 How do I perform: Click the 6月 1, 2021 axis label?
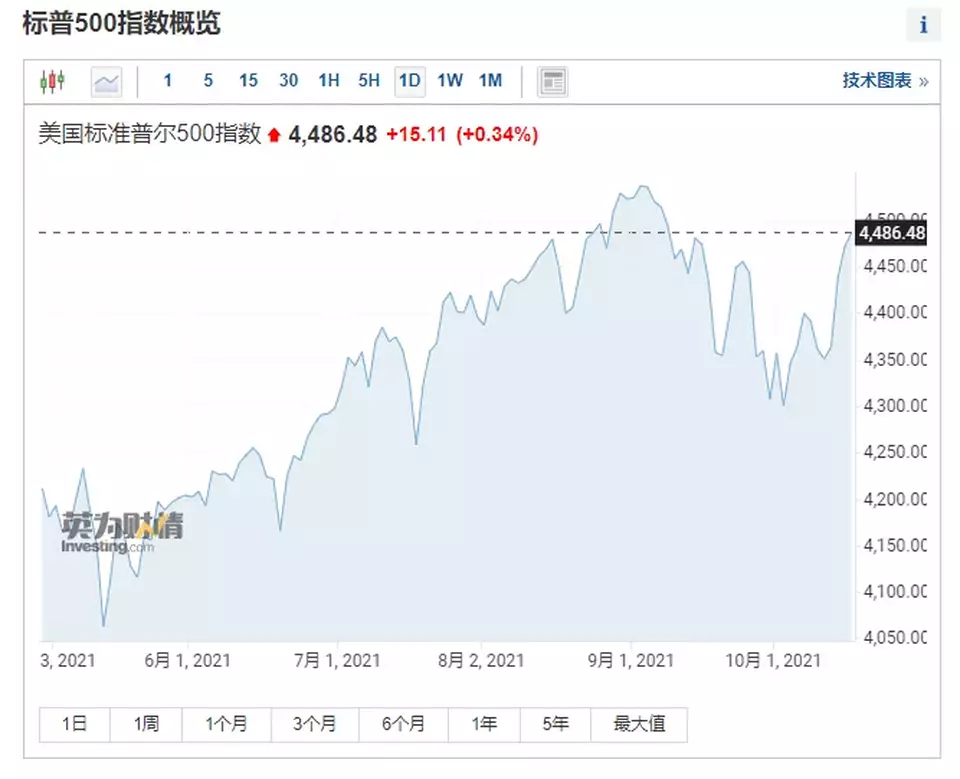pos(187,661)
